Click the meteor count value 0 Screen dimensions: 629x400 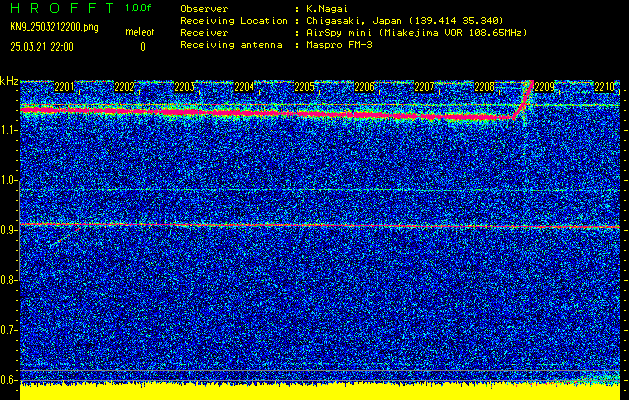pyautogui.click(x=143, y=47)
